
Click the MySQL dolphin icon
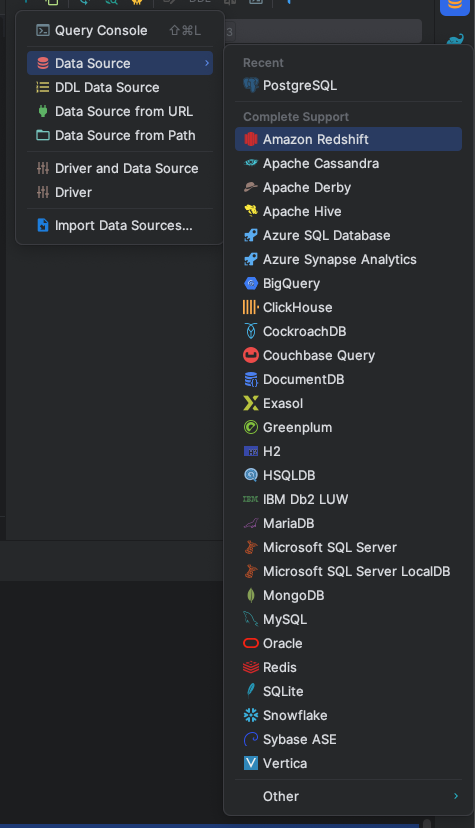tap(251, 619)
